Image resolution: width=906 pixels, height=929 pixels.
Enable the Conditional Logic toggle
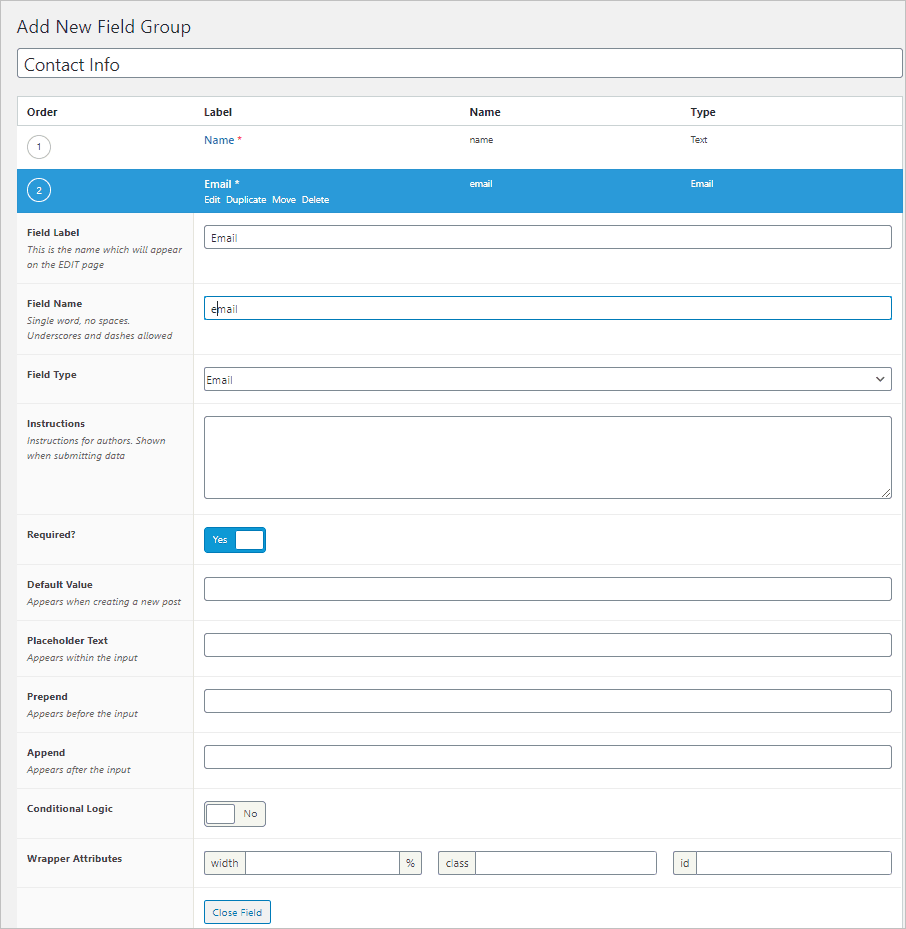point(235,814)
